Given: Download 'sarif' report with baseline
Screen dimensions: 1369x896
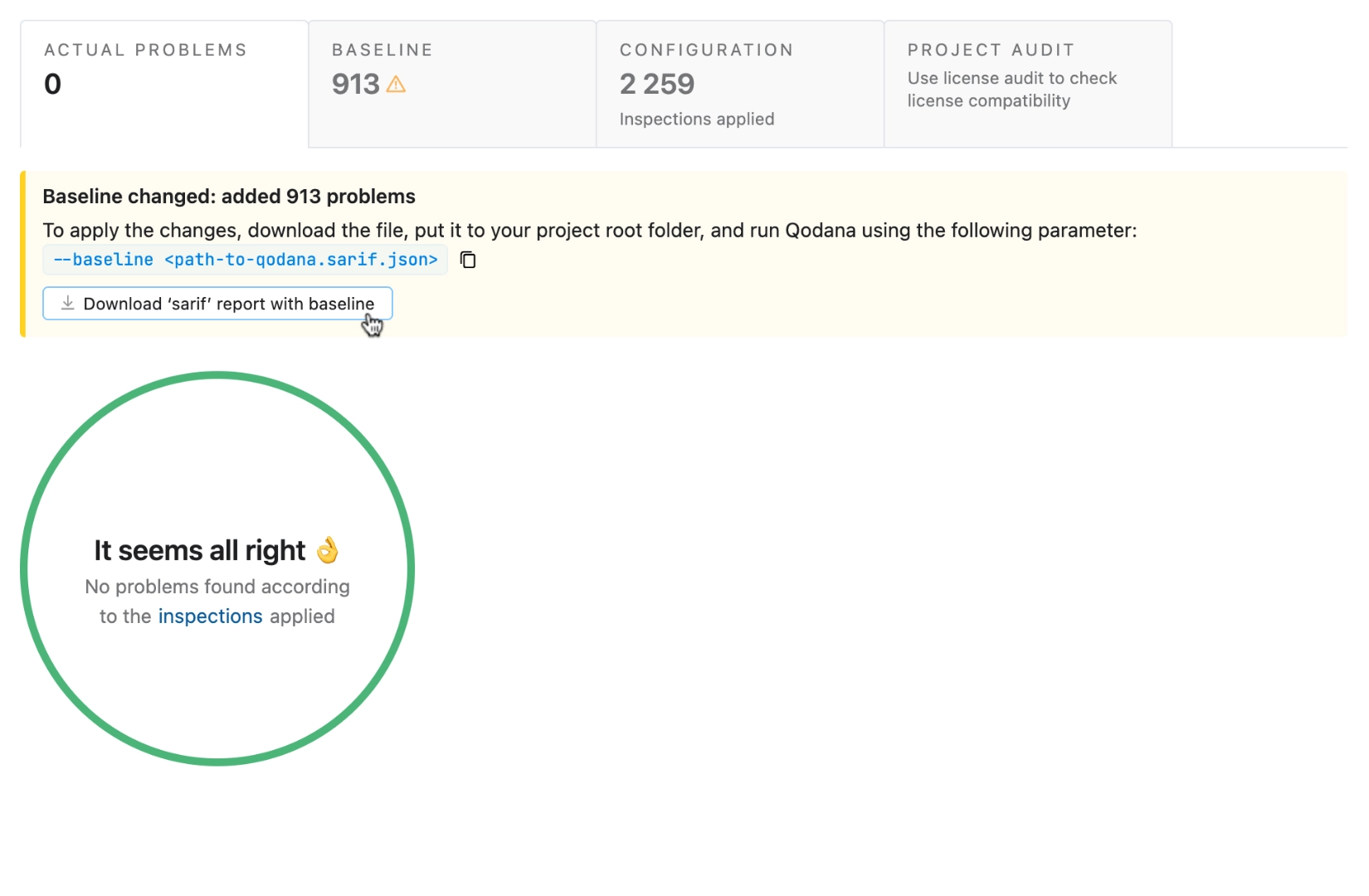Looking at the screenshot, I should pos(217,304).
